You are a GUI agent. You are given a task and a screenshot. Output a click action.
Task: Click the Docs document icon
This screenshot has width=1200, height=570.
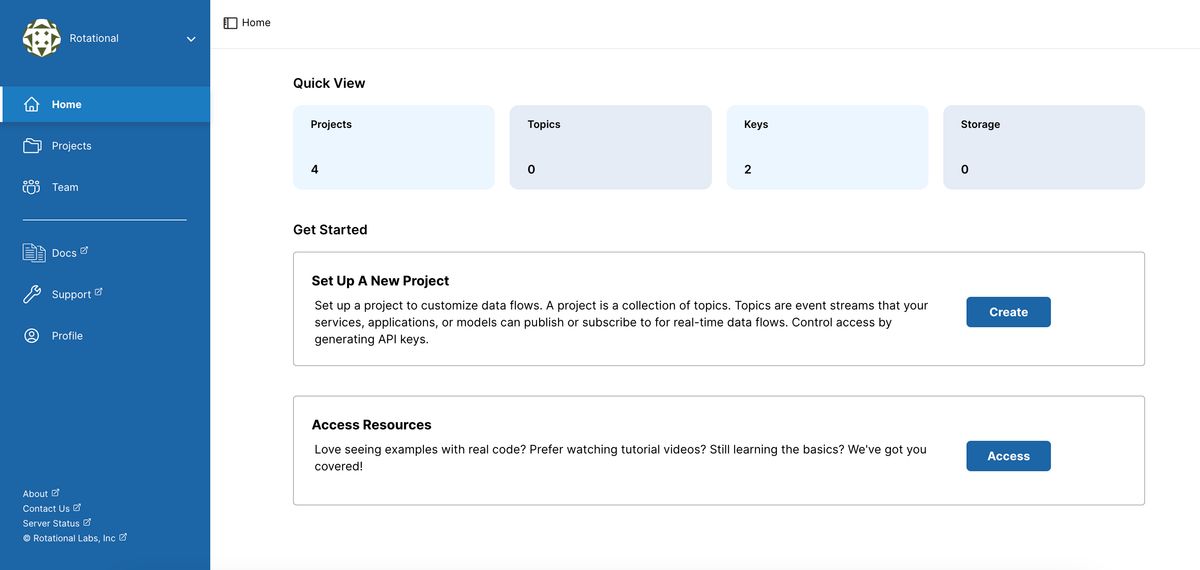point(34,253)
